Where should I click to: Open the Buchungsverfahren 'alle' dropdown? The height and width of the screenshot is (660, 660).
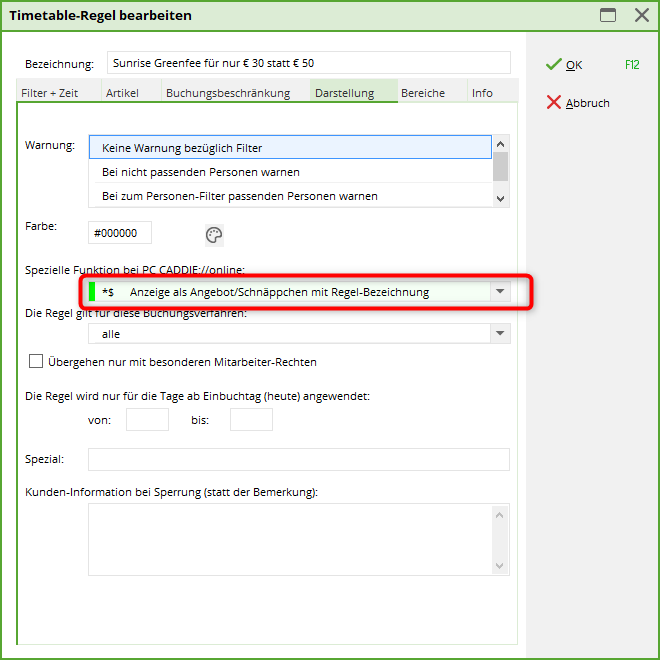[x=500, y=334]
